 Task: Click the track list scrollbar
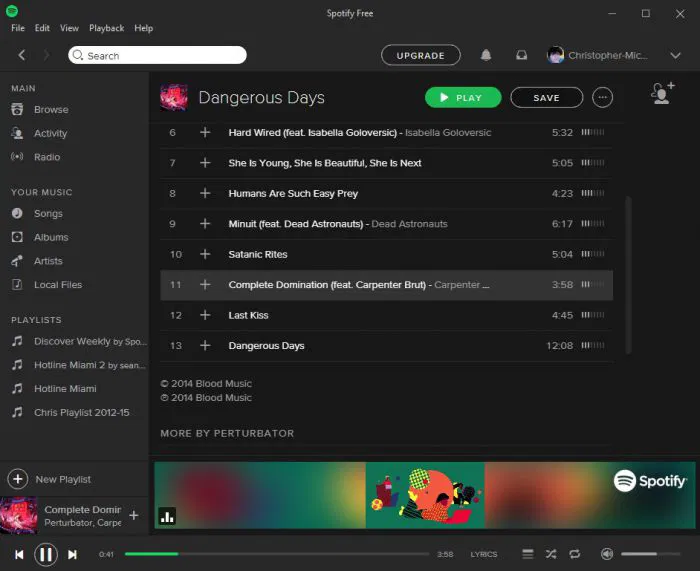629,275
